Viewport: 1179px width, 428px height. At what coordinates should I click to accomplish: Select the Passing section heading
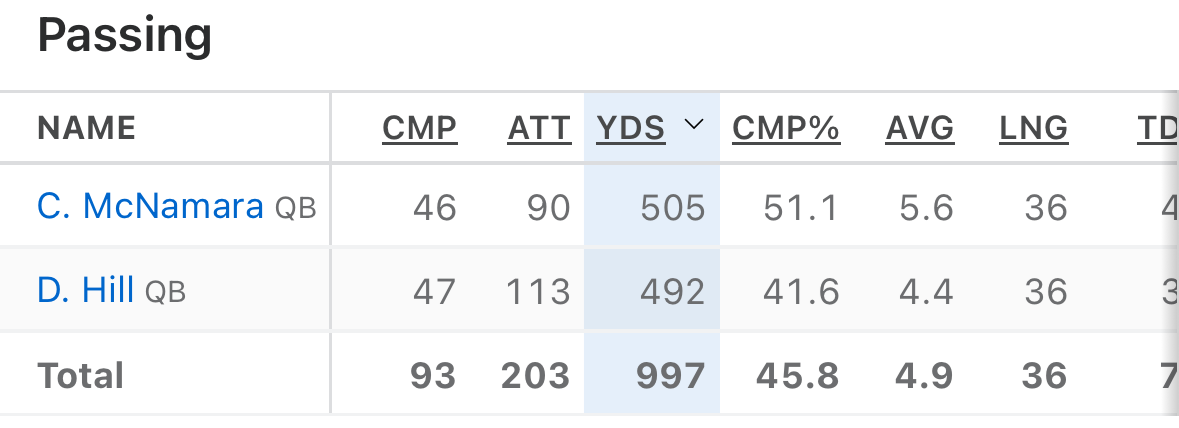point(125,36)
